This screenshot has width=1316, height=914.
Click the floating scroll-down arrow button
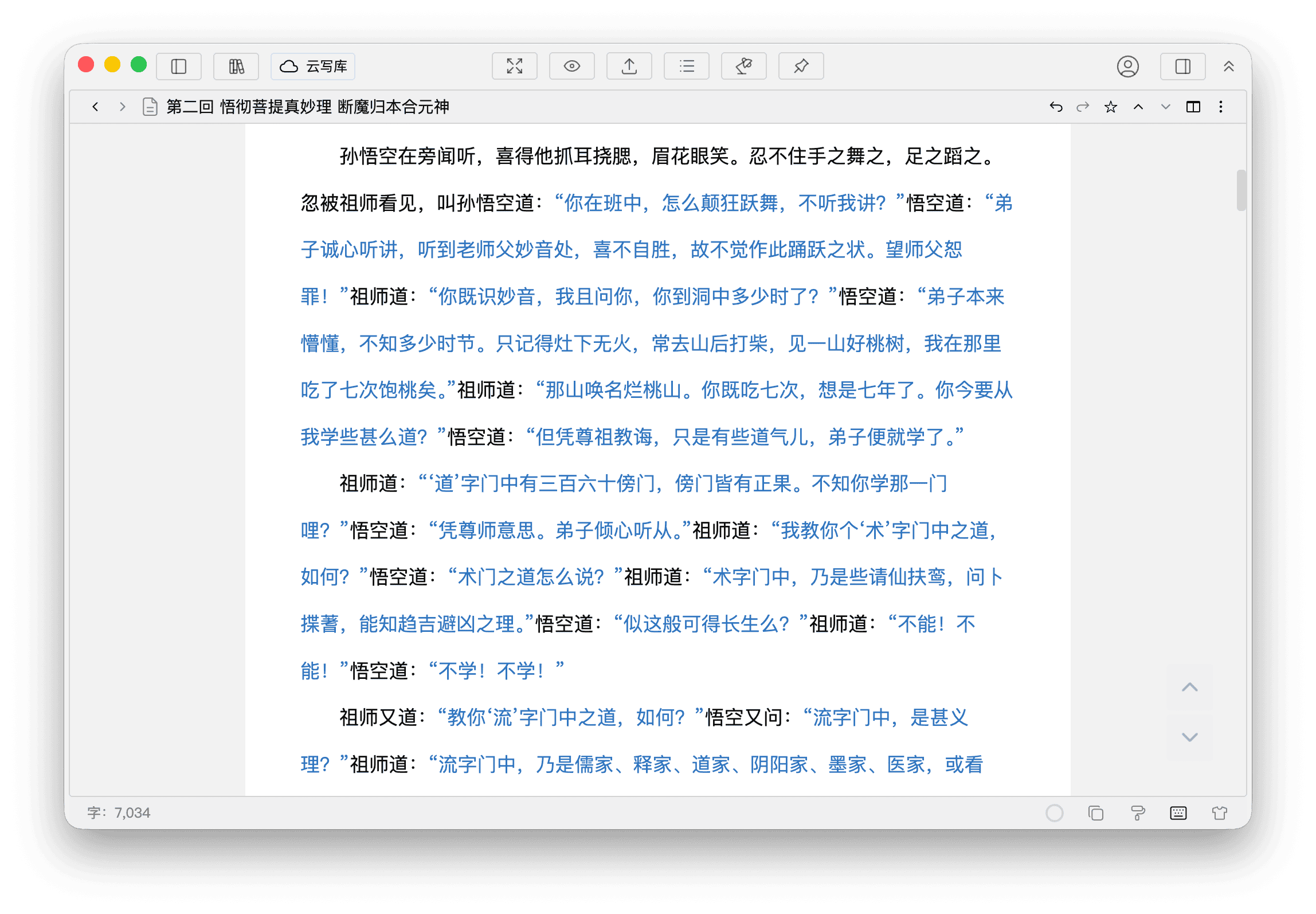point(1190,737)
